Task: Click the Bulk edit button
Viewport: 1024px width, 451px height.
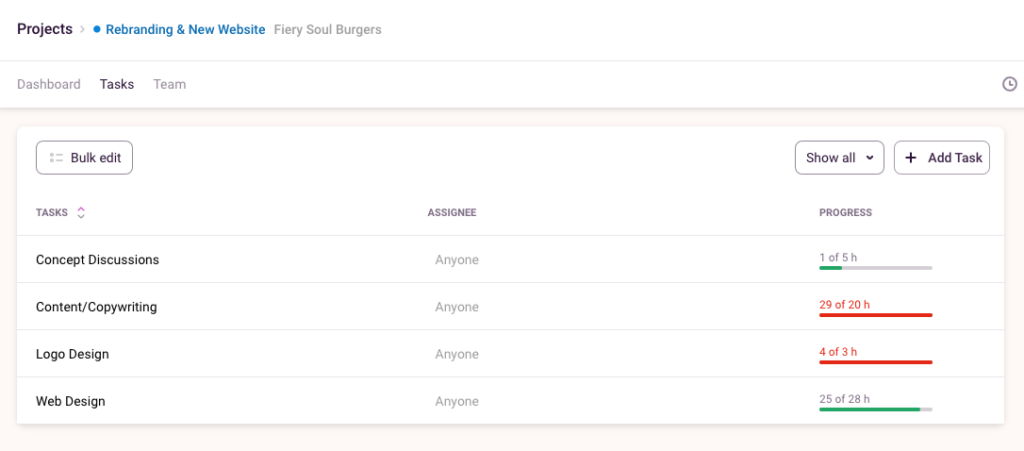Action: (x=84, y=158)
